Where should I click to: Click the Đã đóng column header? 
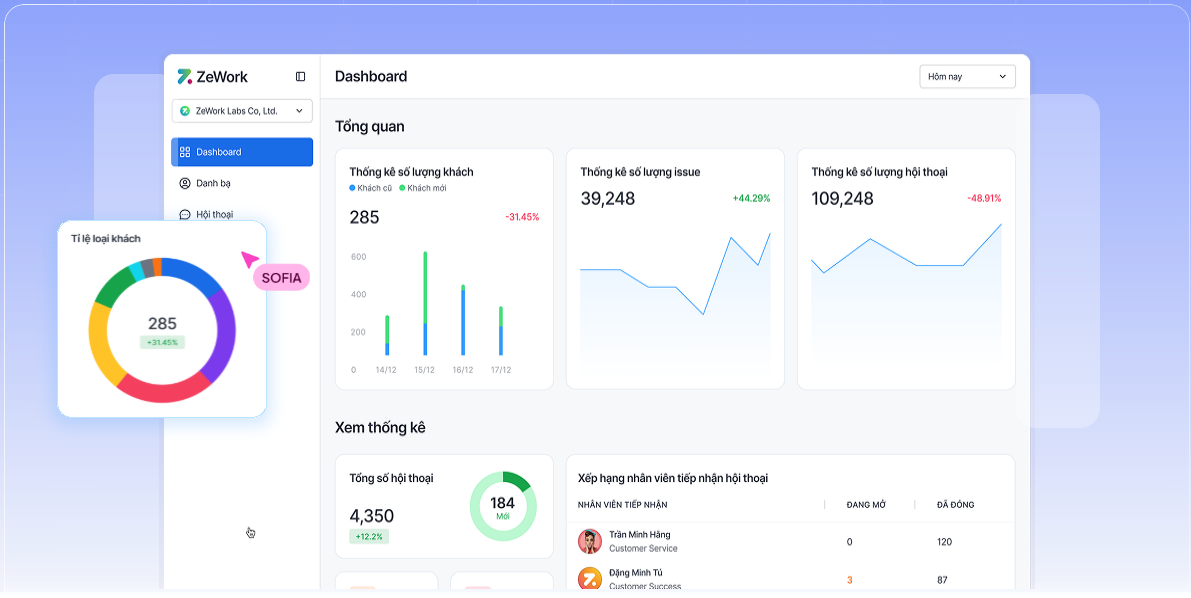coord(955,505)
